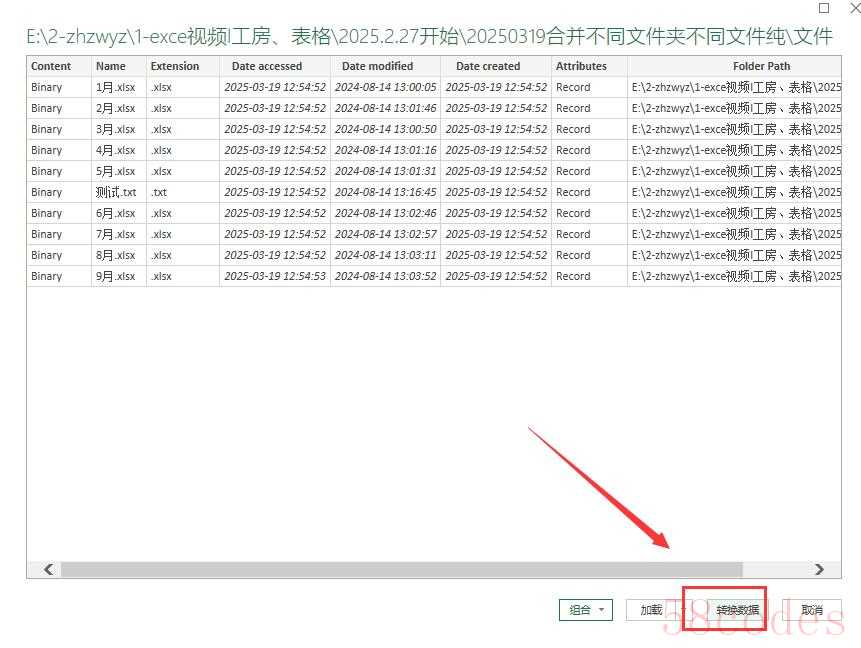Click the horizontal scrollbar thumb

400,569
